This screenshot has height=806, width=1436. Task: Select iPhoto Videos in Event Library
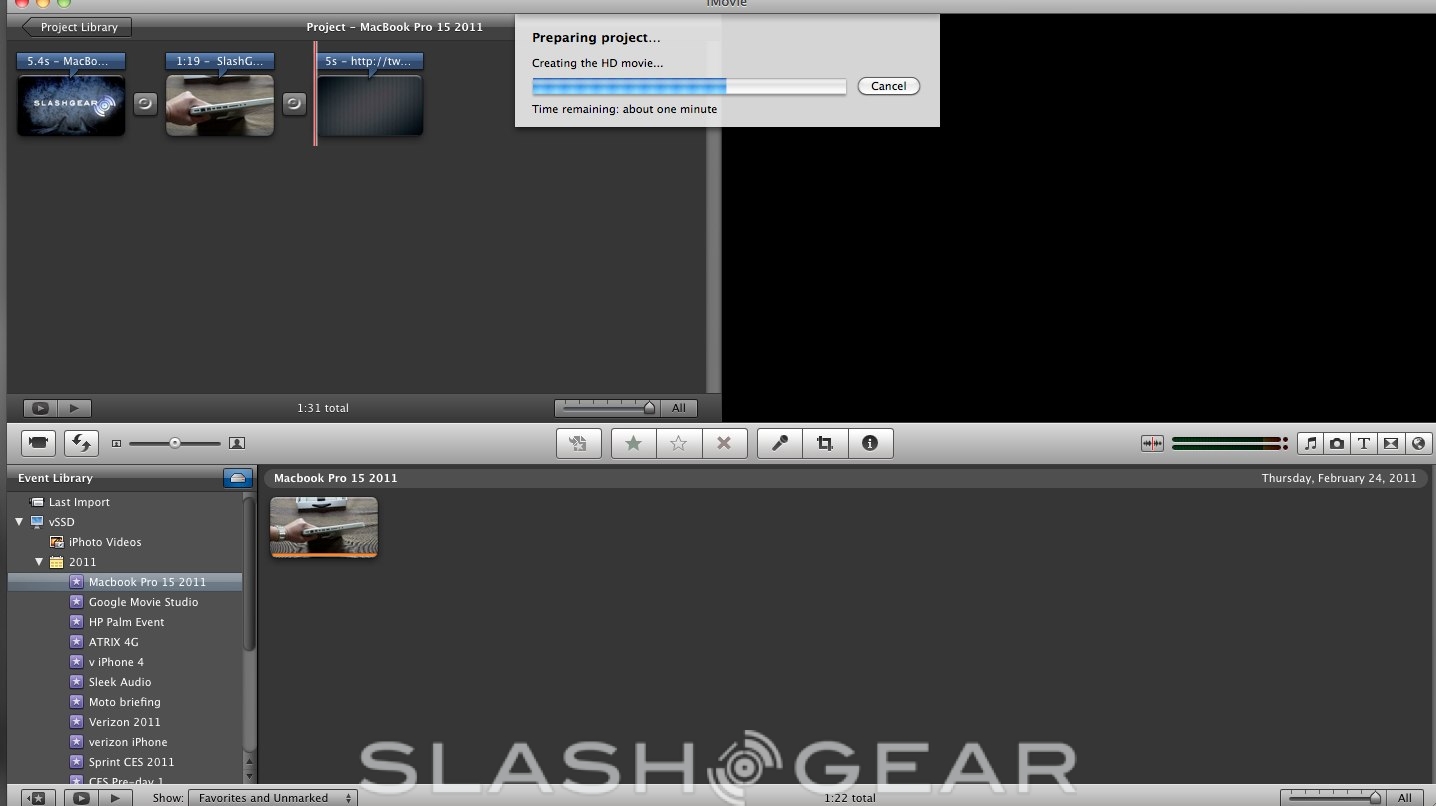pos(105,542)
